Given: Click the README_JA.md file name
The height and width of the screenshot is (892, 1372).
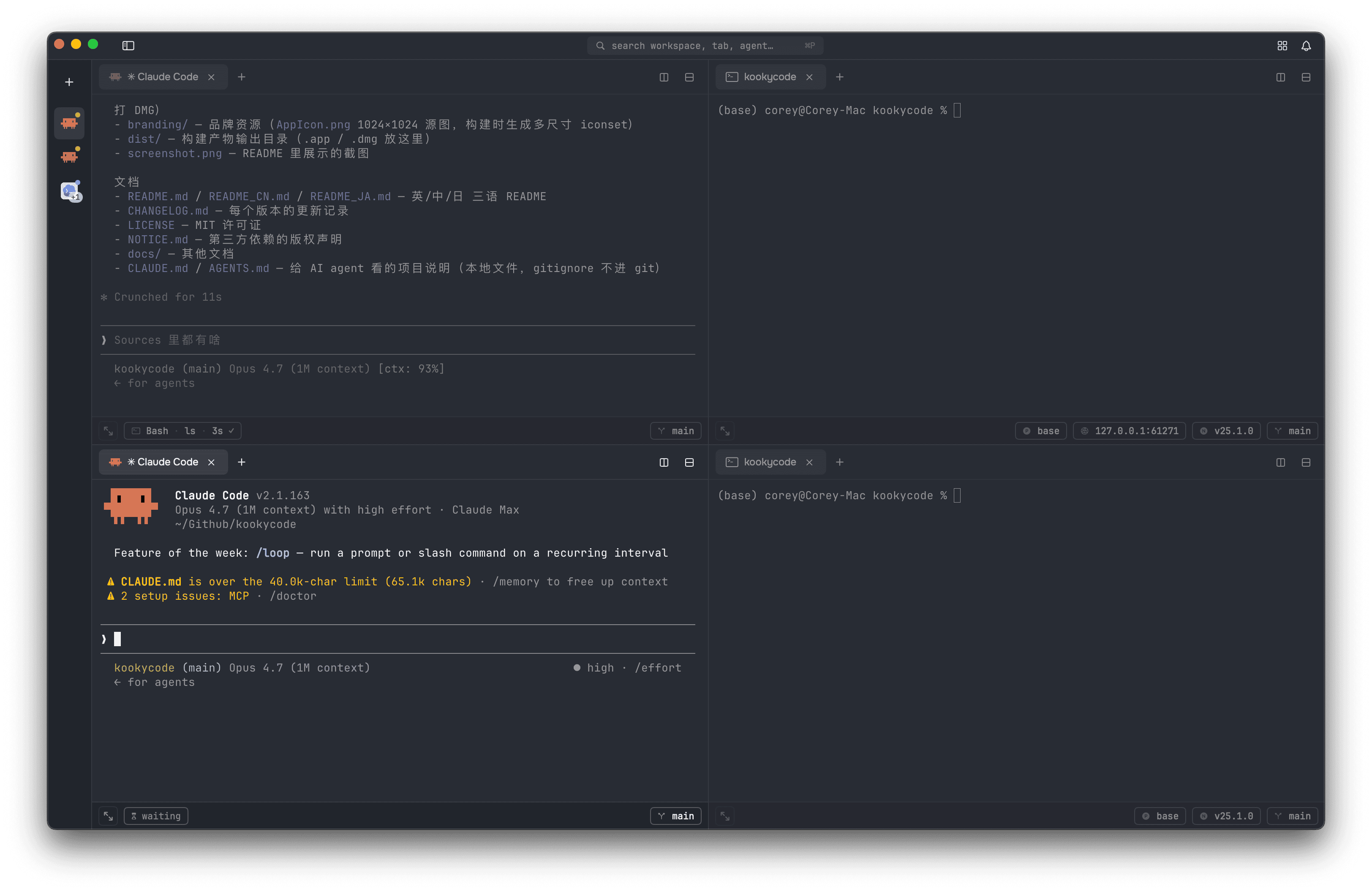Looking at the screenshot, I should [x=351, y=196].
